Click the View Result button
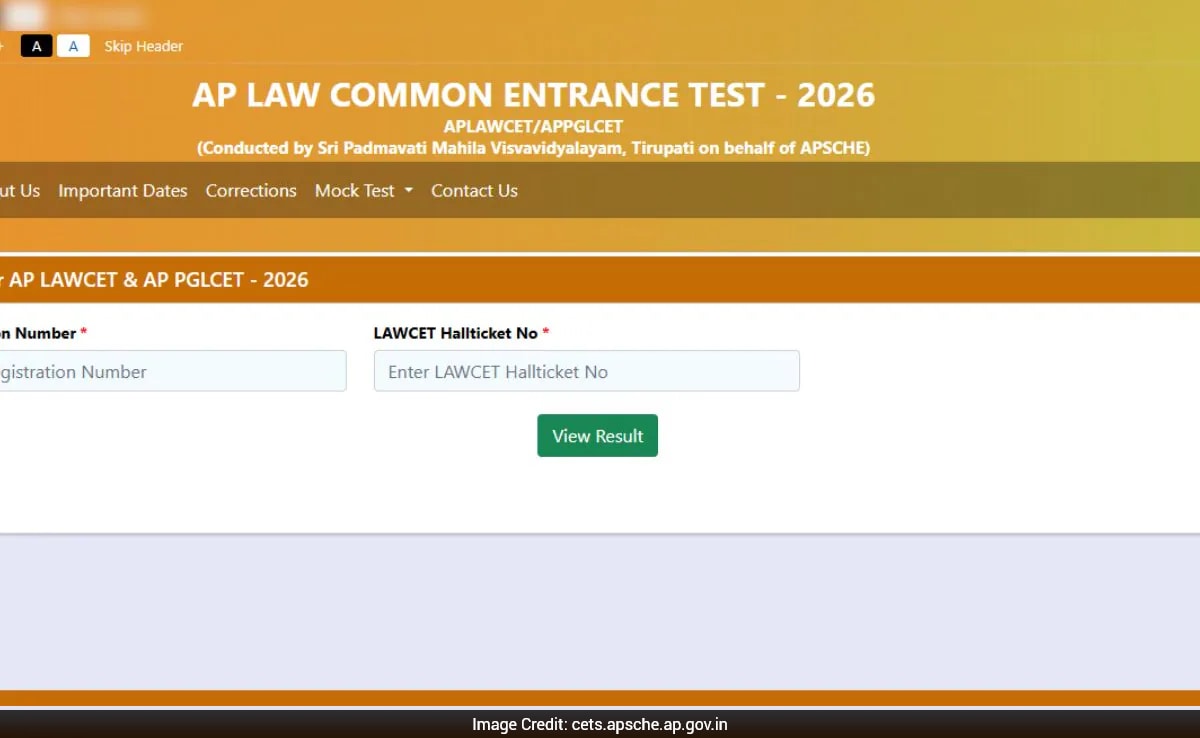The image size is (1200, 738). click(597, 436)
